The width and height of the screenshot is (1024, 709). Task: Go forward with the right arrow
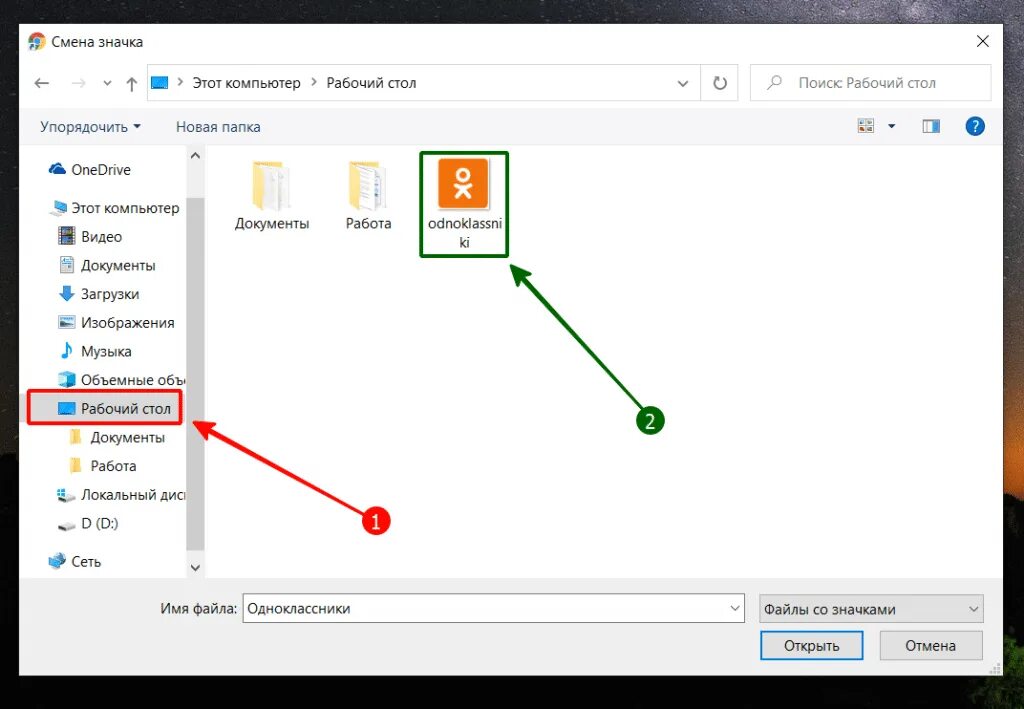[78, 83]
